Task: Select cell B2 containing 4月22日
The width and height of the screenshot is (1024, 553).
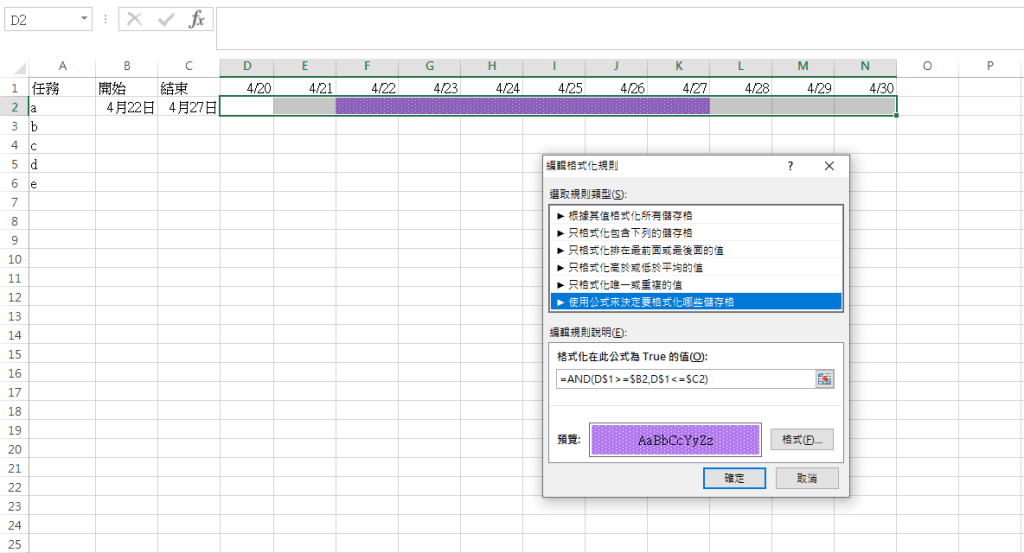Action: point(127,107)
